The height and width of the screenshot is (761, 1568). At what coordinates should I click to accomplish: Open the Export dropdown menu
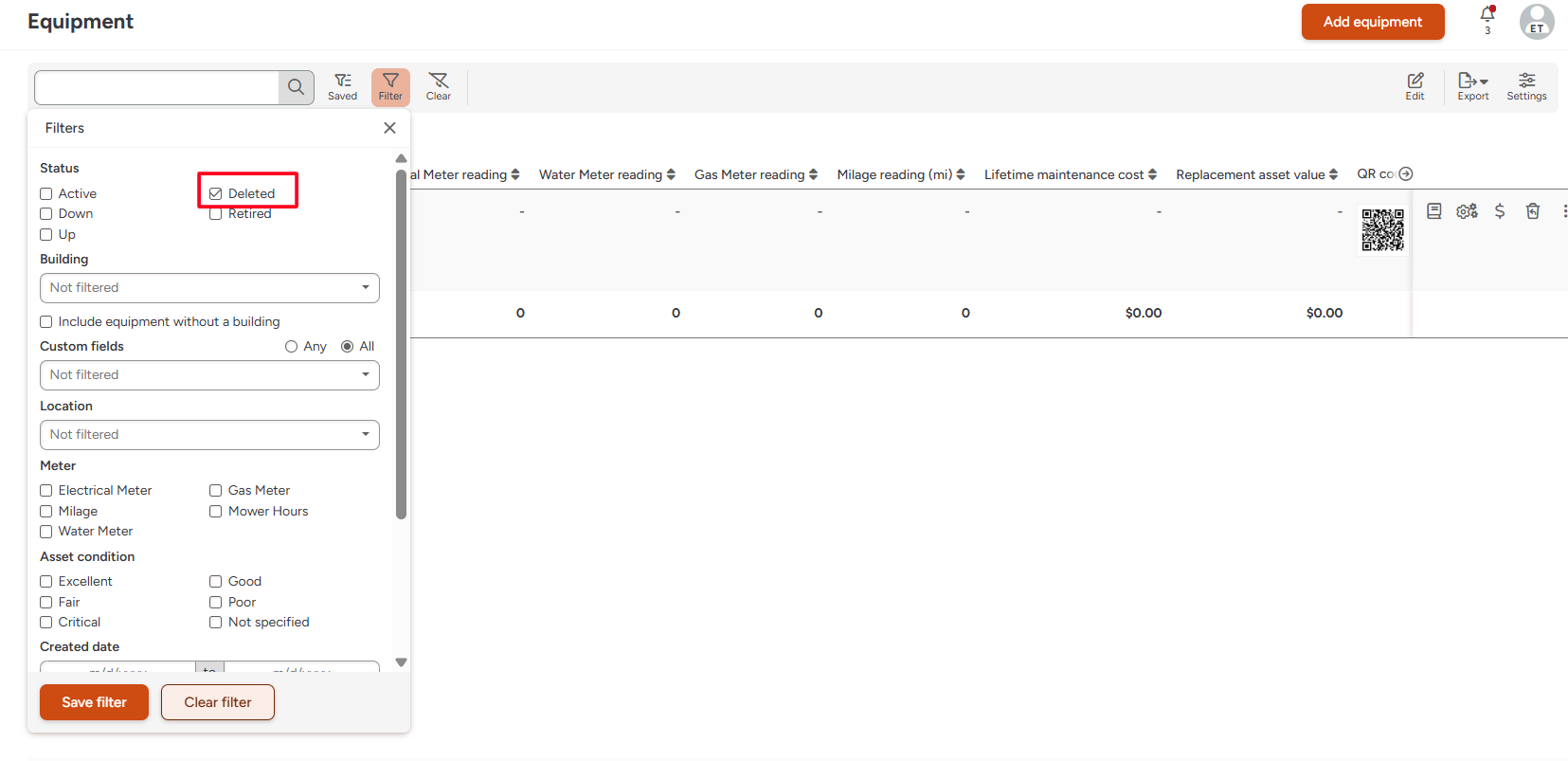click(x=1472, y=86)
